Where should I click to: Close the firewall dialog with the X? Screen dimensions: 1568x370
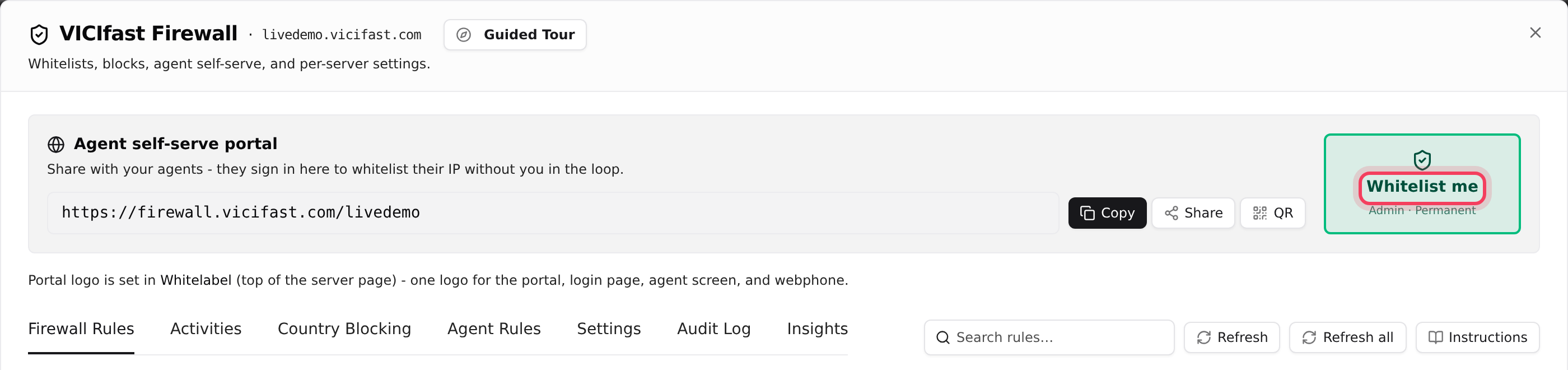click(1535, 33)
